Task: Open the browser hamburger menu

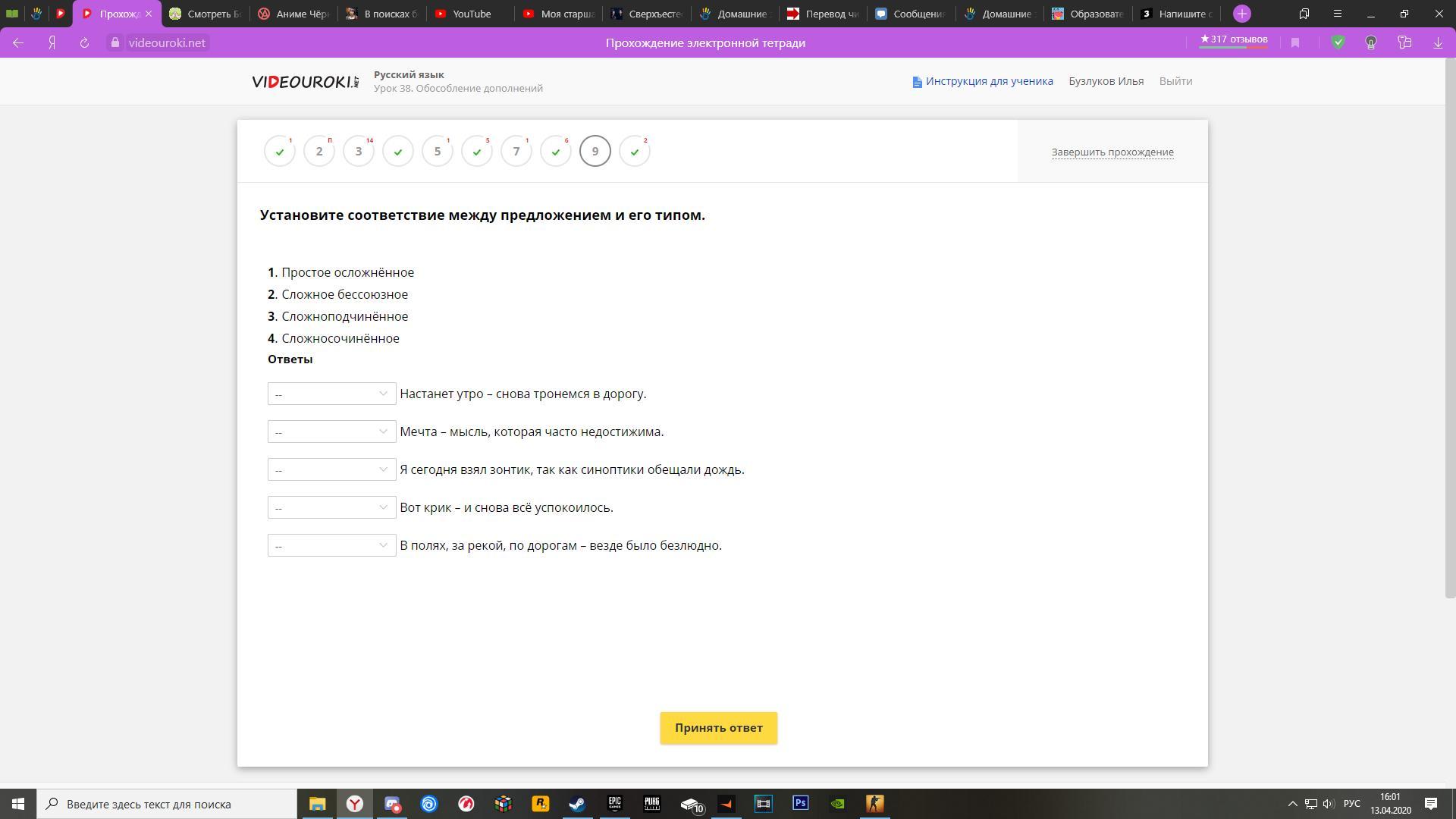Action: tap(1338, 14)
